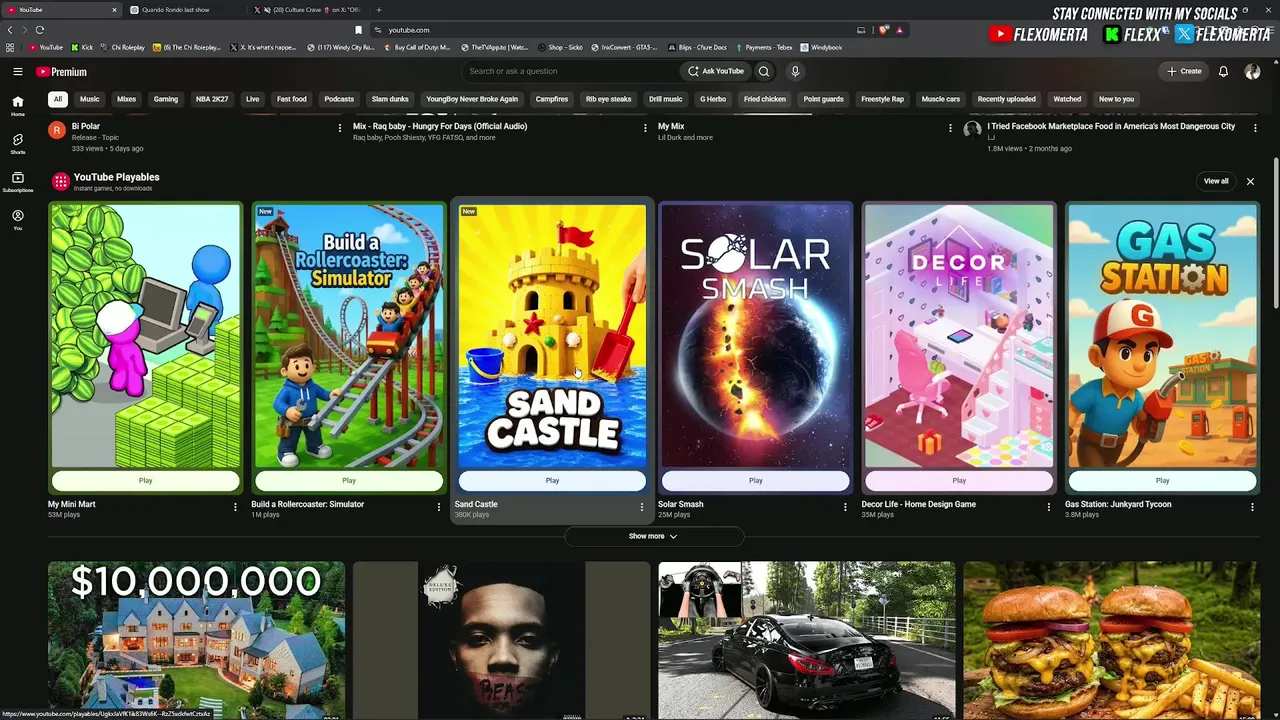Viewport: 1280px width, 720px height.
Task: Start voice search with microphone icon
Action: point(795,71)
